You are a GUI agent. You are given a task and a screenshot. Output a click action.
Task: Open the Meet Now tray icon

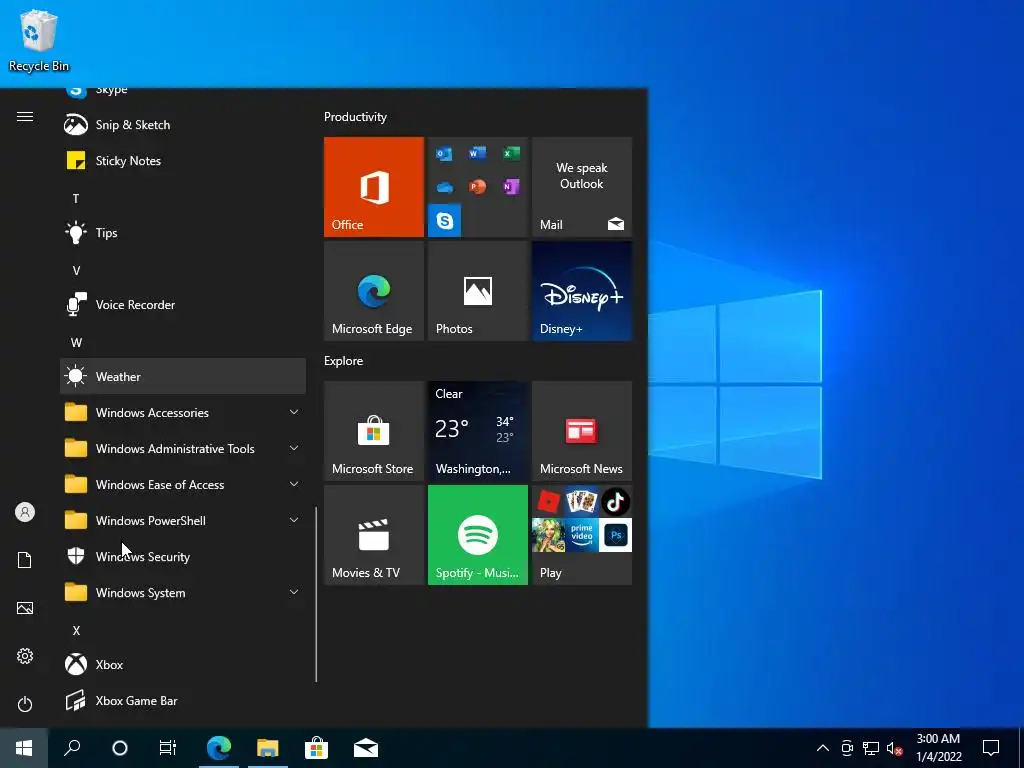tap(847, 748)
